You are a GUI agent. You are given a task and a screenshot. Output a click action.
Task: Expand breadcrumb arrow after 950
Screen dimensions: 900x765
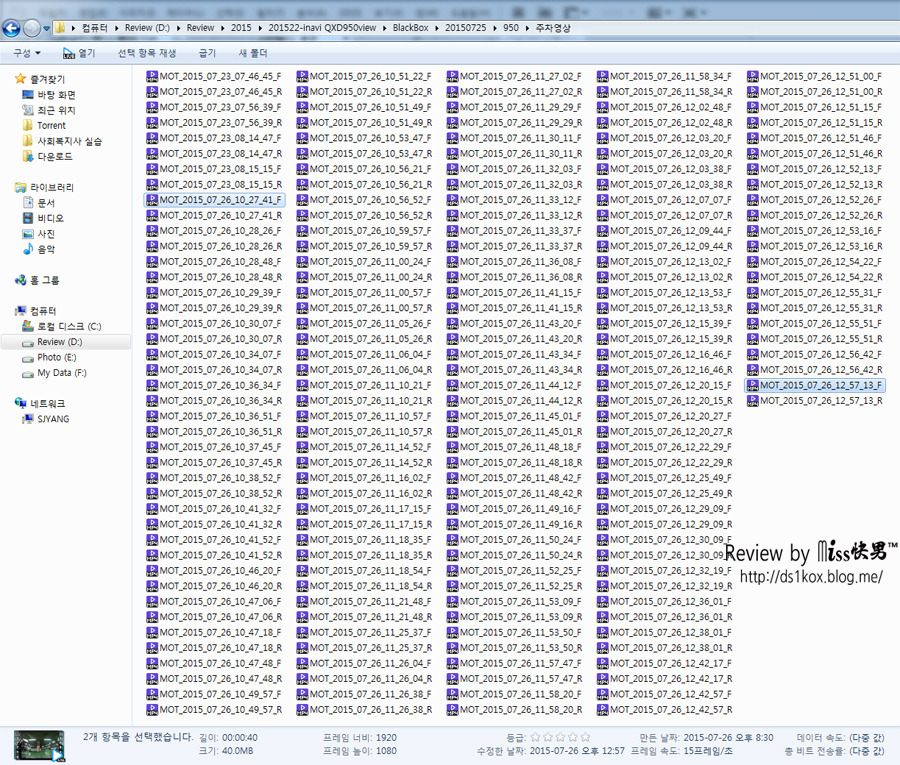(527, 28)
